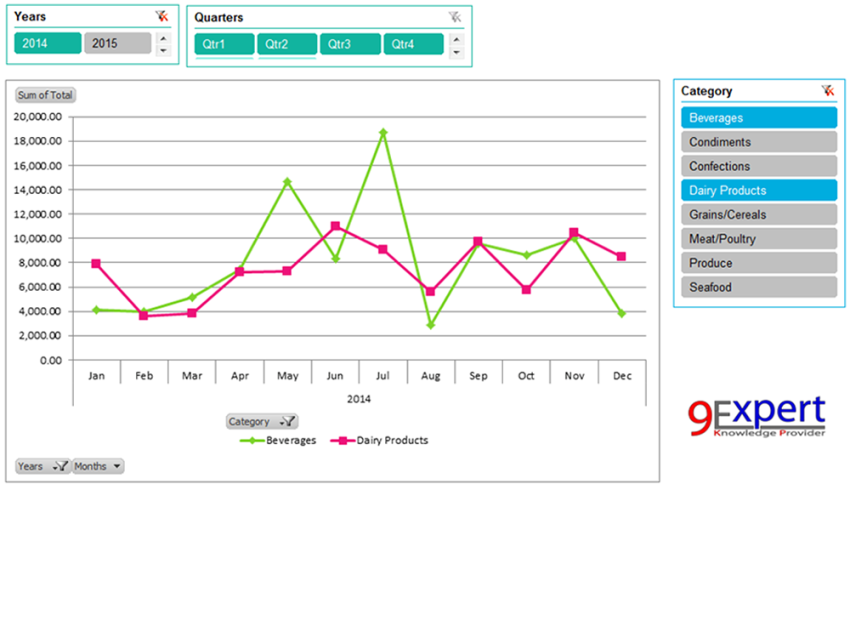This screenshot has width=850, height=638.
Task: Click the Beverages legend entry
Action: tap(278, 440)
